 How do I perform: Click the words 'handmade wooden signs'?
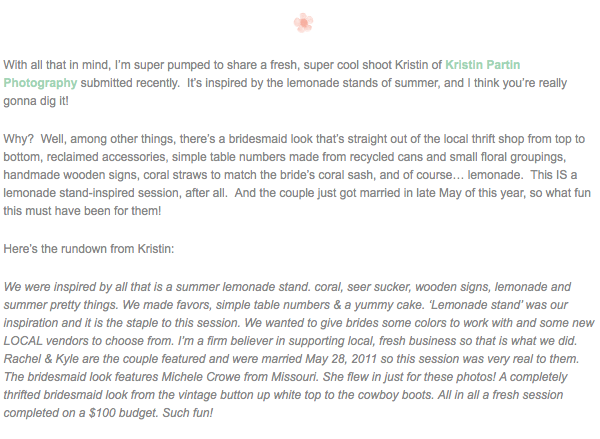[x=71, y=175]
